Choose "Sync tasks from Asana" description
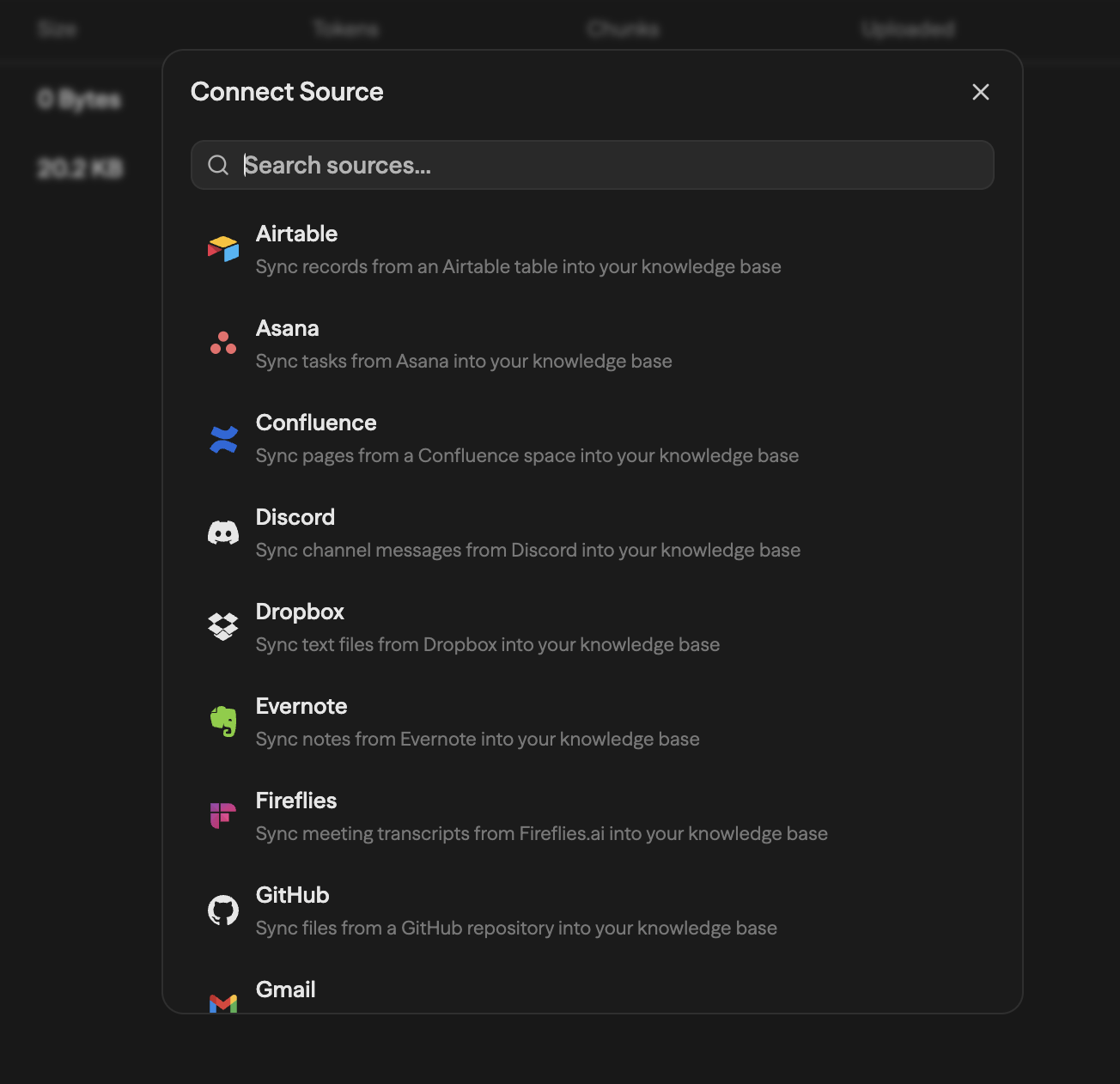 464,362
